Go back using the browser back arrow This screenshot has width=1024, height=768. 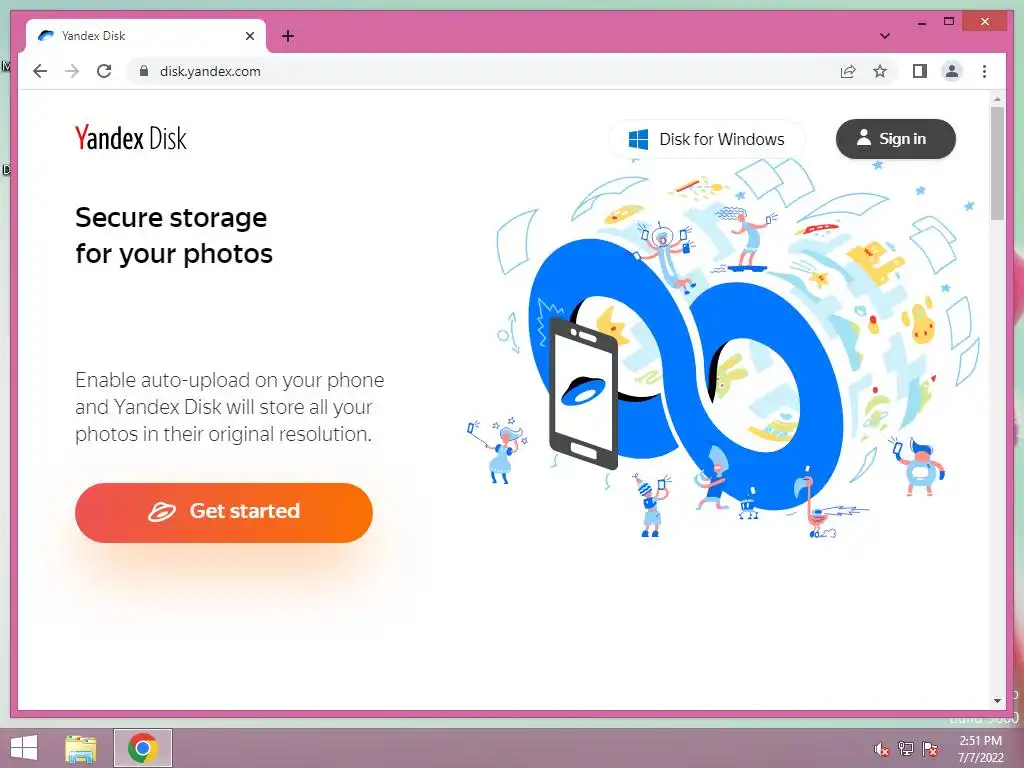40,71
